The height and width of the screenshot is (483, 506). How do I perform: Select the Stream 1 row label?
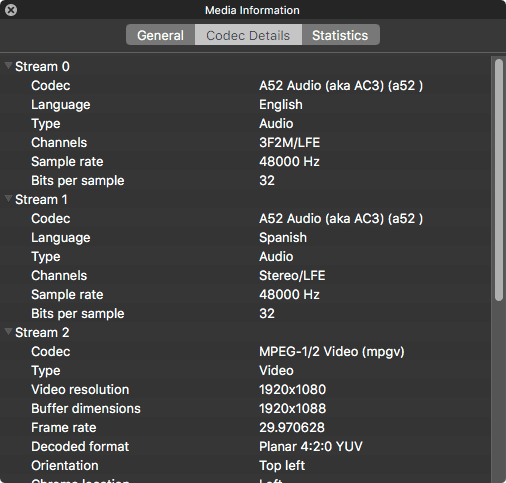point(41,200)
